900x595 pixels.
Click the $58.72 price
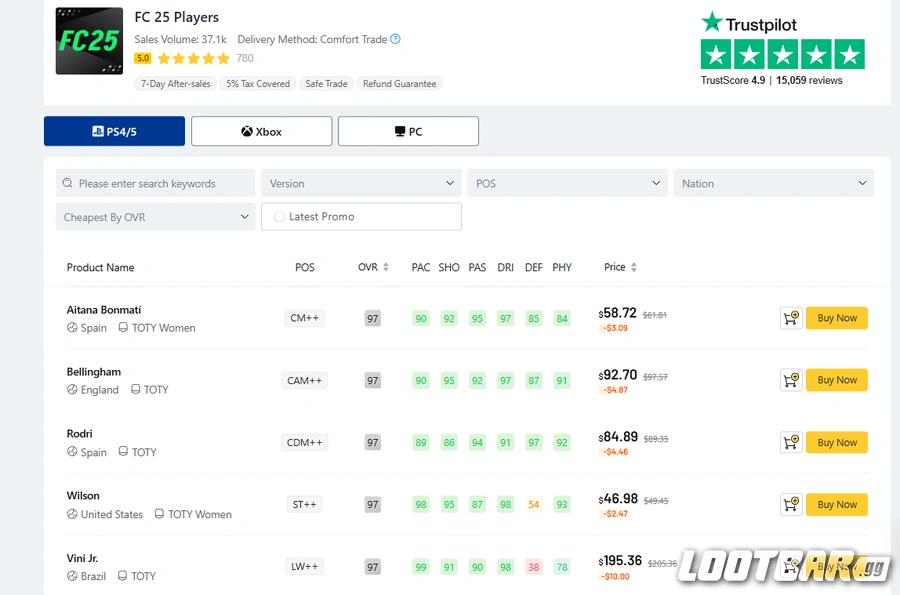618,313
